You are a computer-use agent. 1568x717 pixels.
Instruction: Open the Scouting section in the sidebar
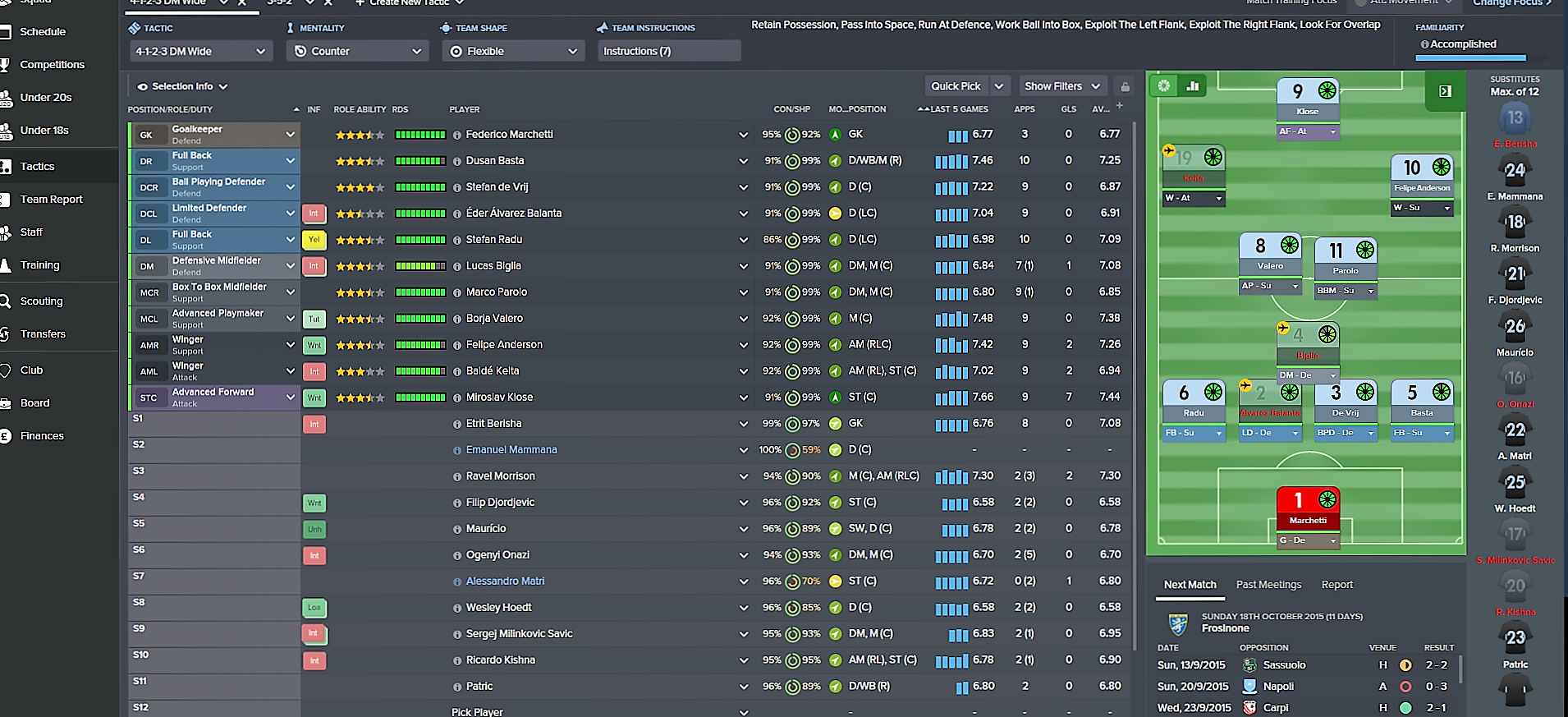(41, 301)
